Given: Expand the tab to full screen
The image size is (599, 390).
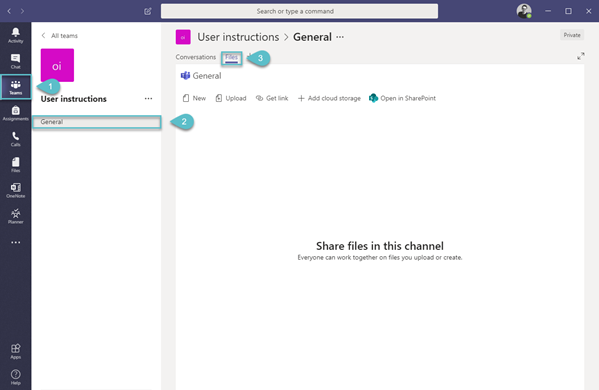Looking at the screenshot, I should (x=581, y=56).
